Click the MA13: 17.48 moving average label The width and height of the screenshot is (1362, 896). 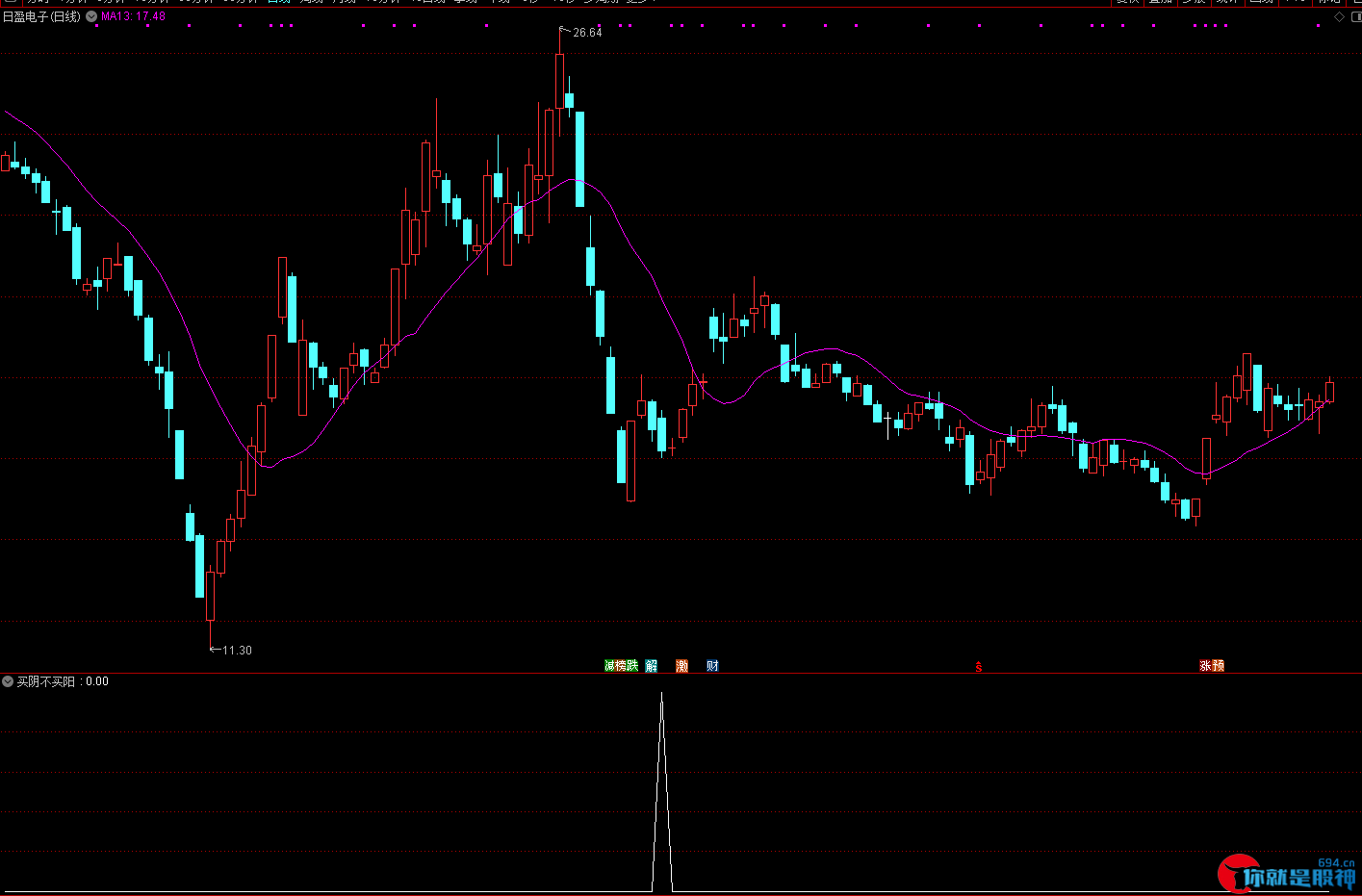[133, 16]
